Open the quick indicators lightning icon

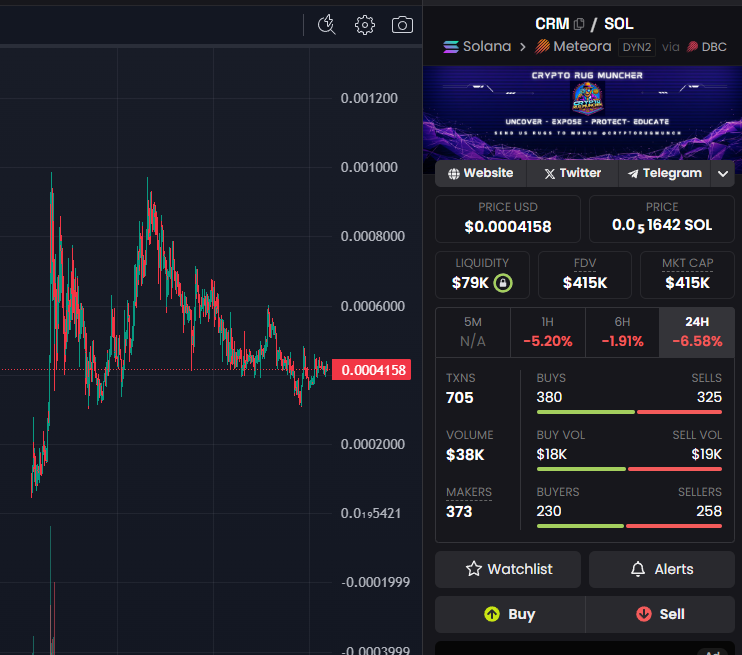(x=327, y=25)
